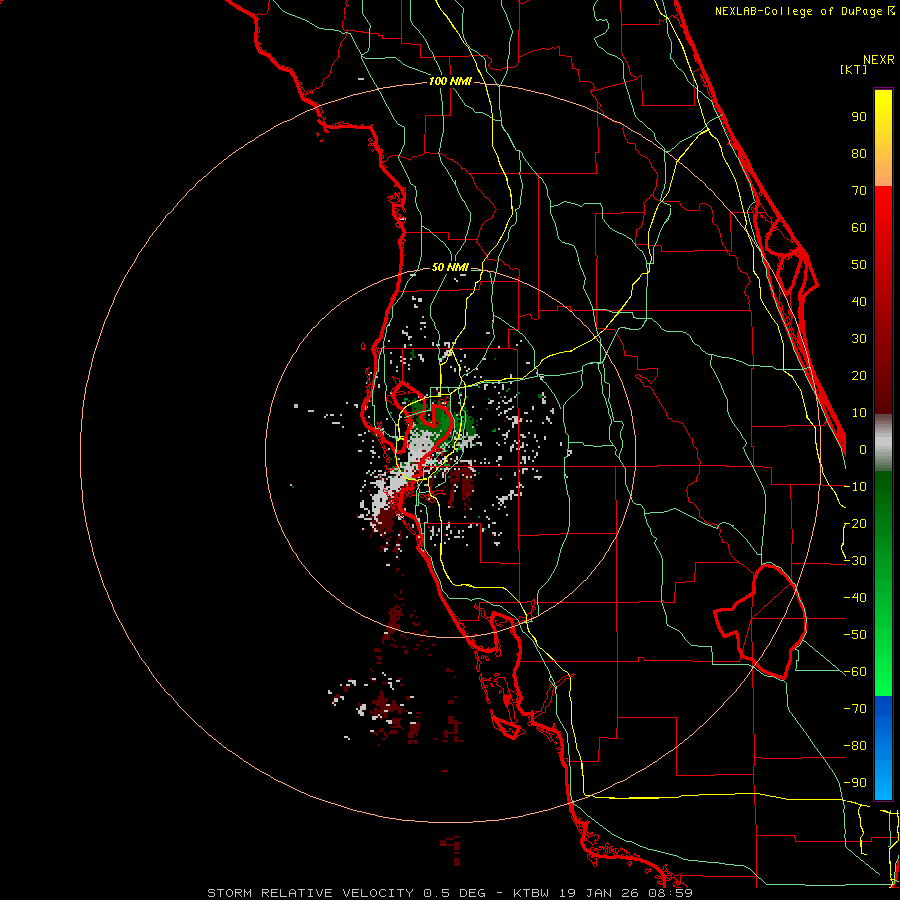Click the 90 value on the velocity scale
Image resolution: width=900 pixels, height=900 pixels.
coord(859,117)
